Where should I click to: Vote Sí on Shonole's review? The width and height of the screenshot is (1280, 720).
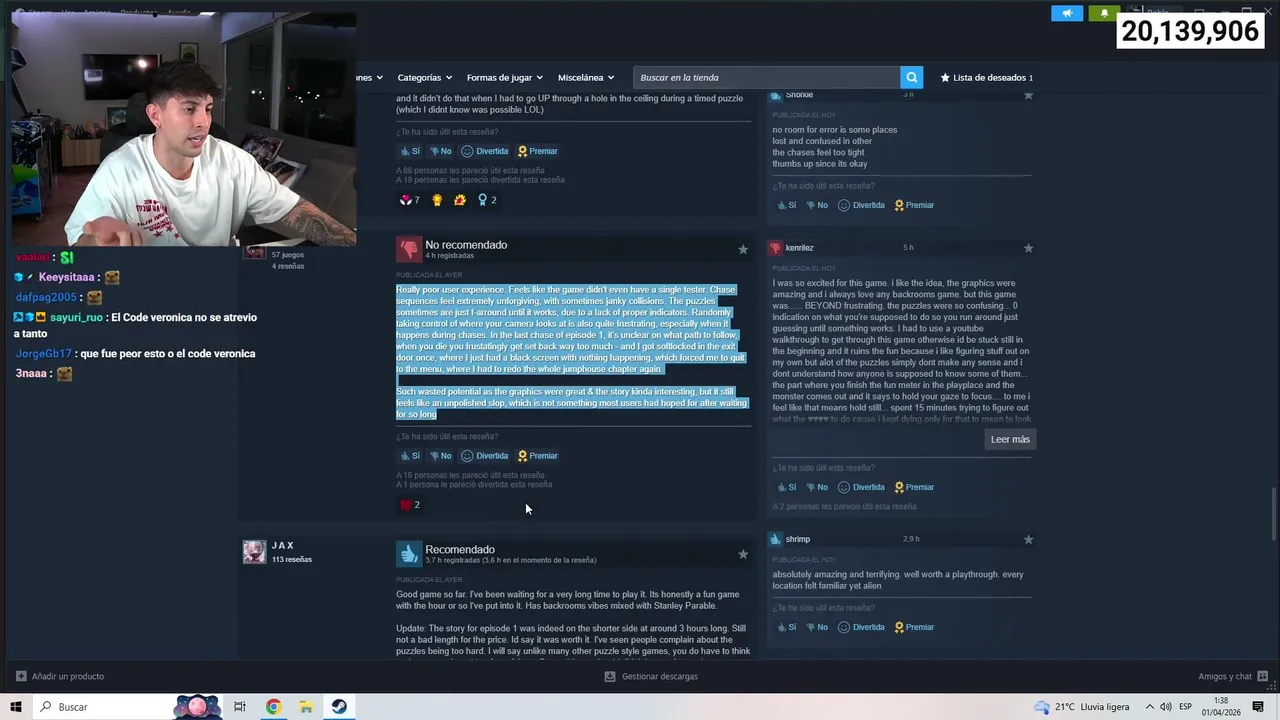pyautogui.click(x=786, y=205)
